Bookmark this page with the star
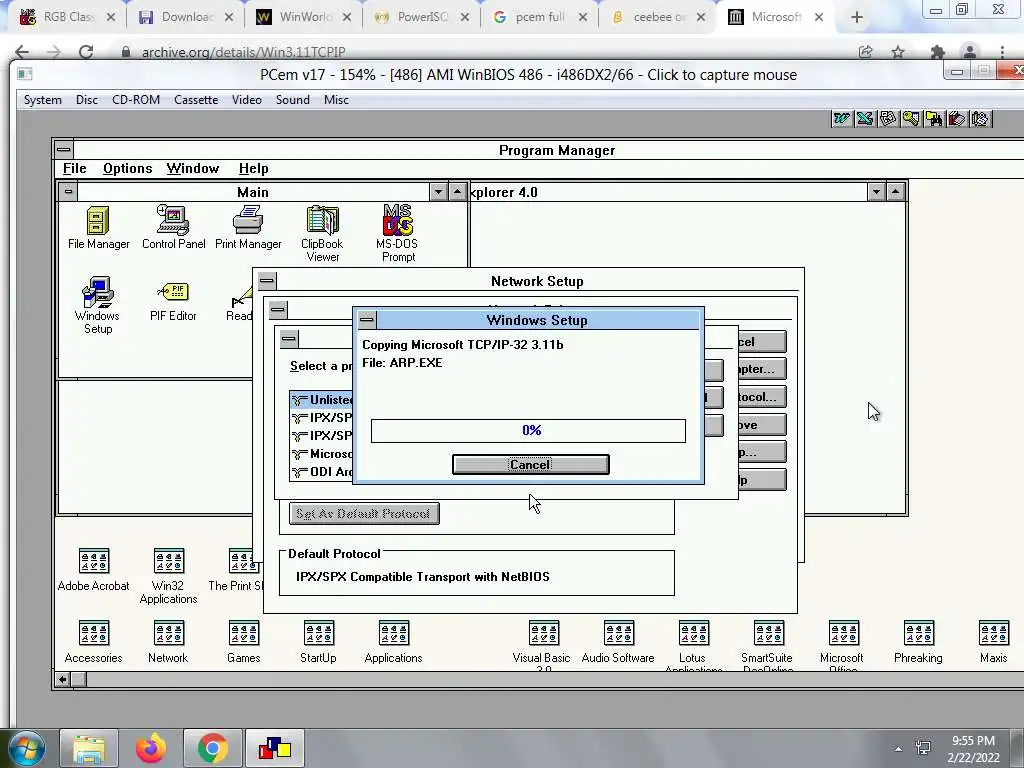The image size is (1024, 768). point(899,52)
